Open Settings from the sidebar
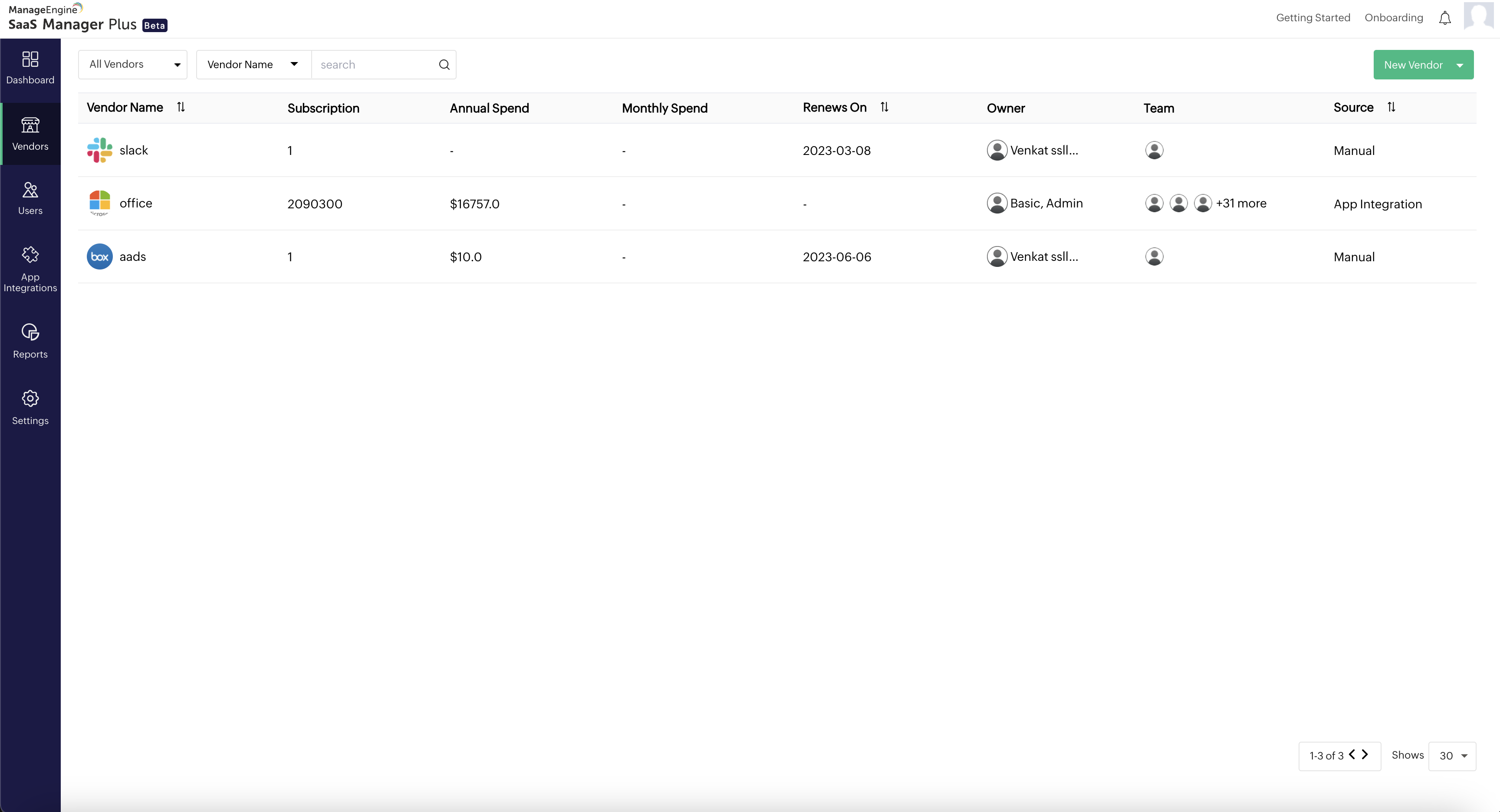 (30, 408)
